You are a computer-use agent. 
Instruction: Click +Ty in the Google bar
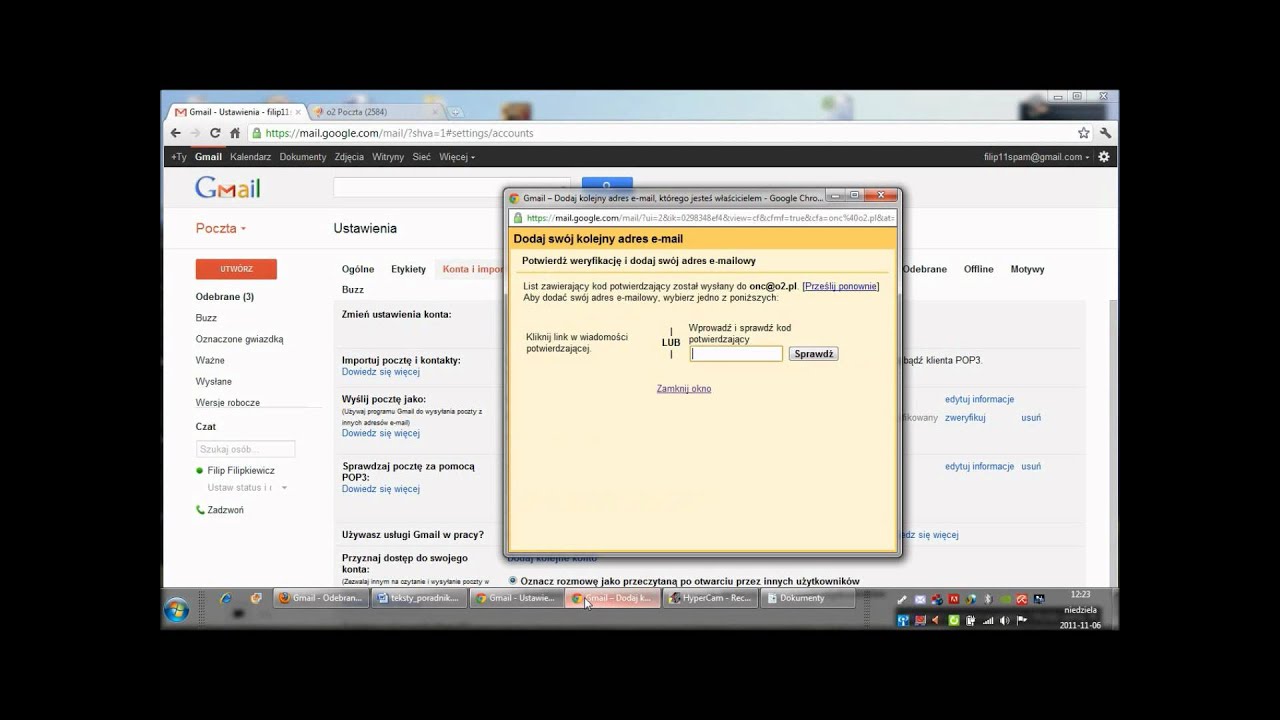point(178,157)
